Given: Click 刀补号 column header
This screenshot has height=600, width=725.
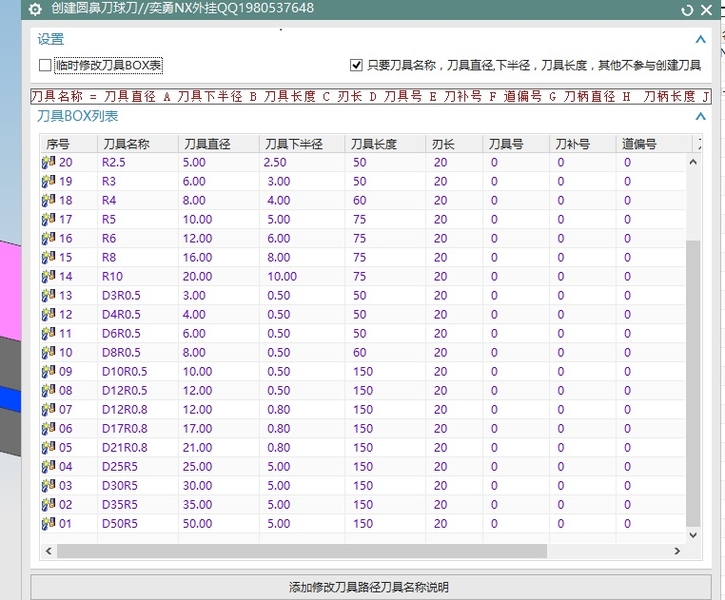Looking at the screenshot, I should [583, 144].
